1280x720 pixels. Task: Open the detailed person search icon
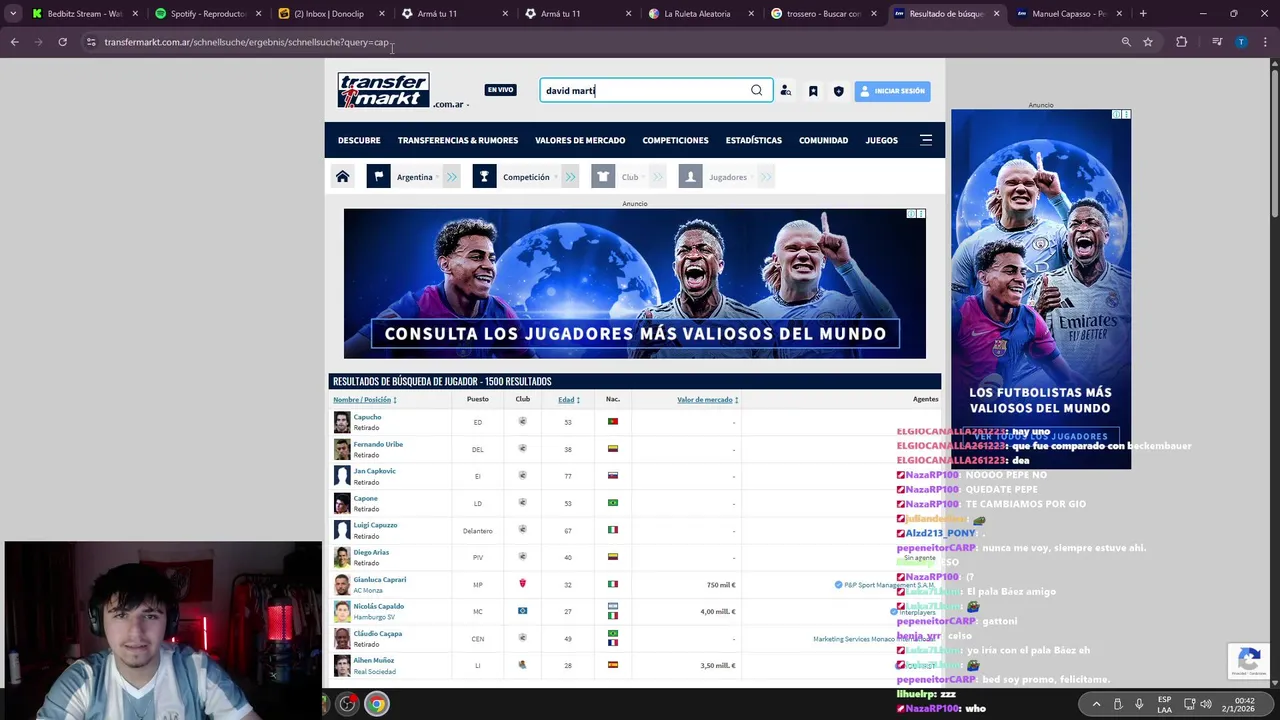click(786, 91)
